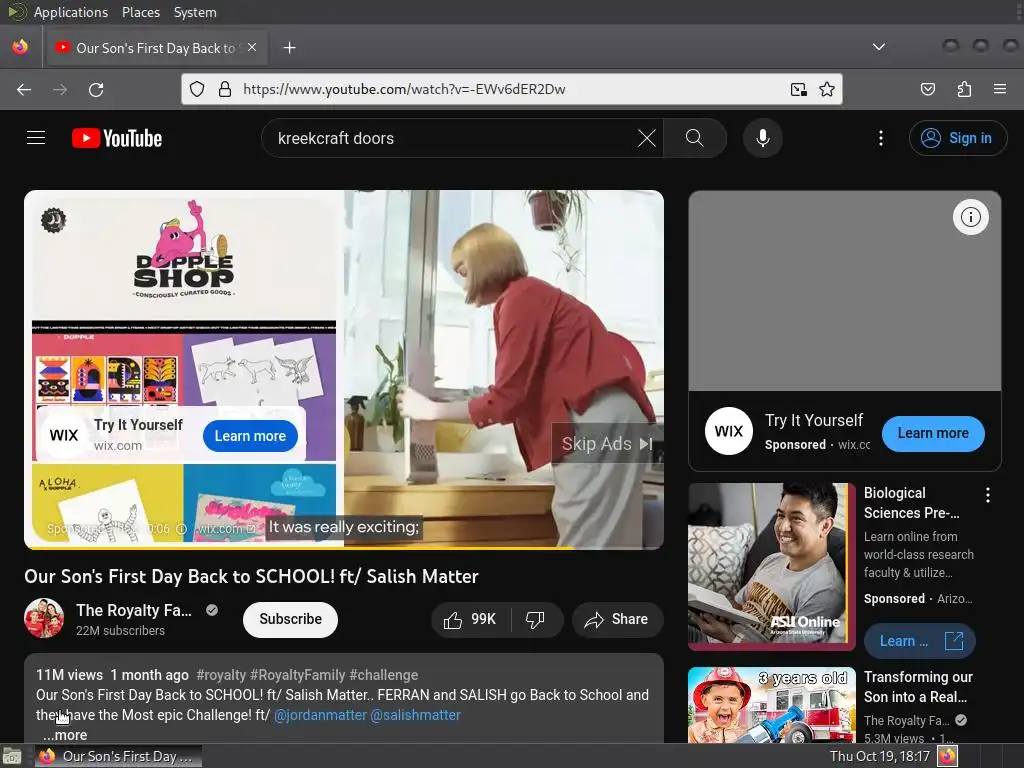Viewport: 1024px width, 768px height.
Task: Open the Places menu
Action: (140, 12)
